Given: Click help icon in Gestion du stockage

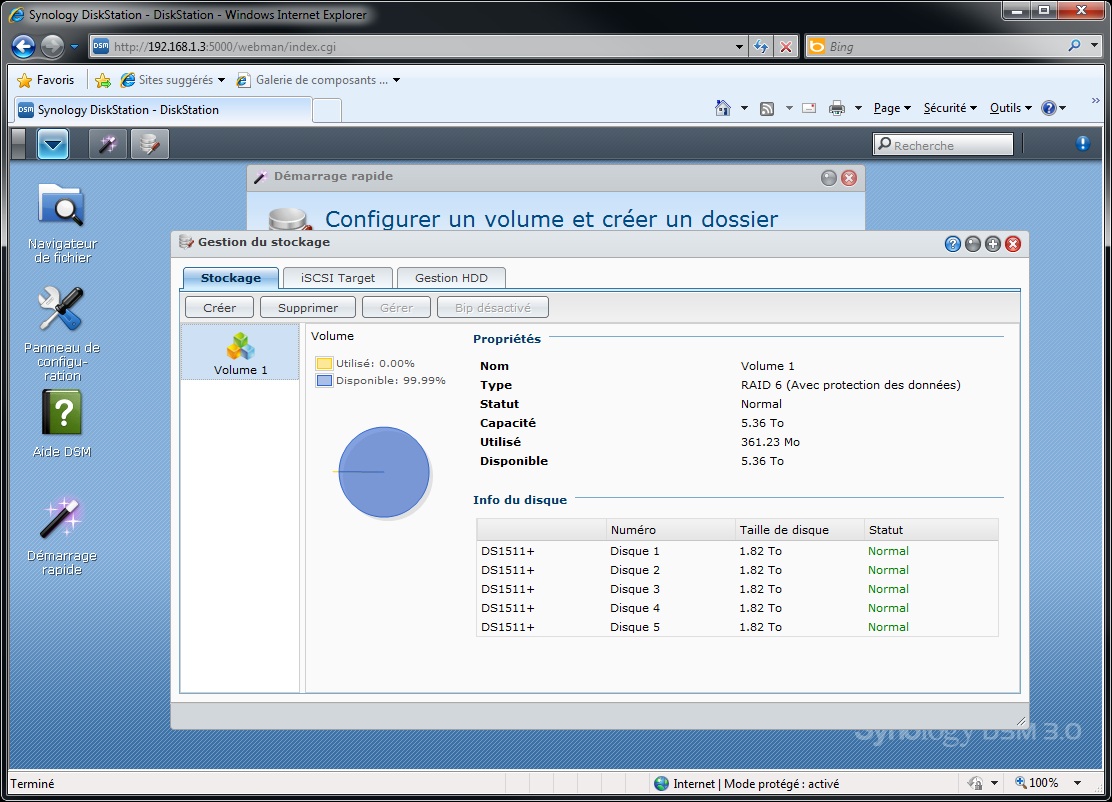Looking at the screenshot, I should [953, 244].
